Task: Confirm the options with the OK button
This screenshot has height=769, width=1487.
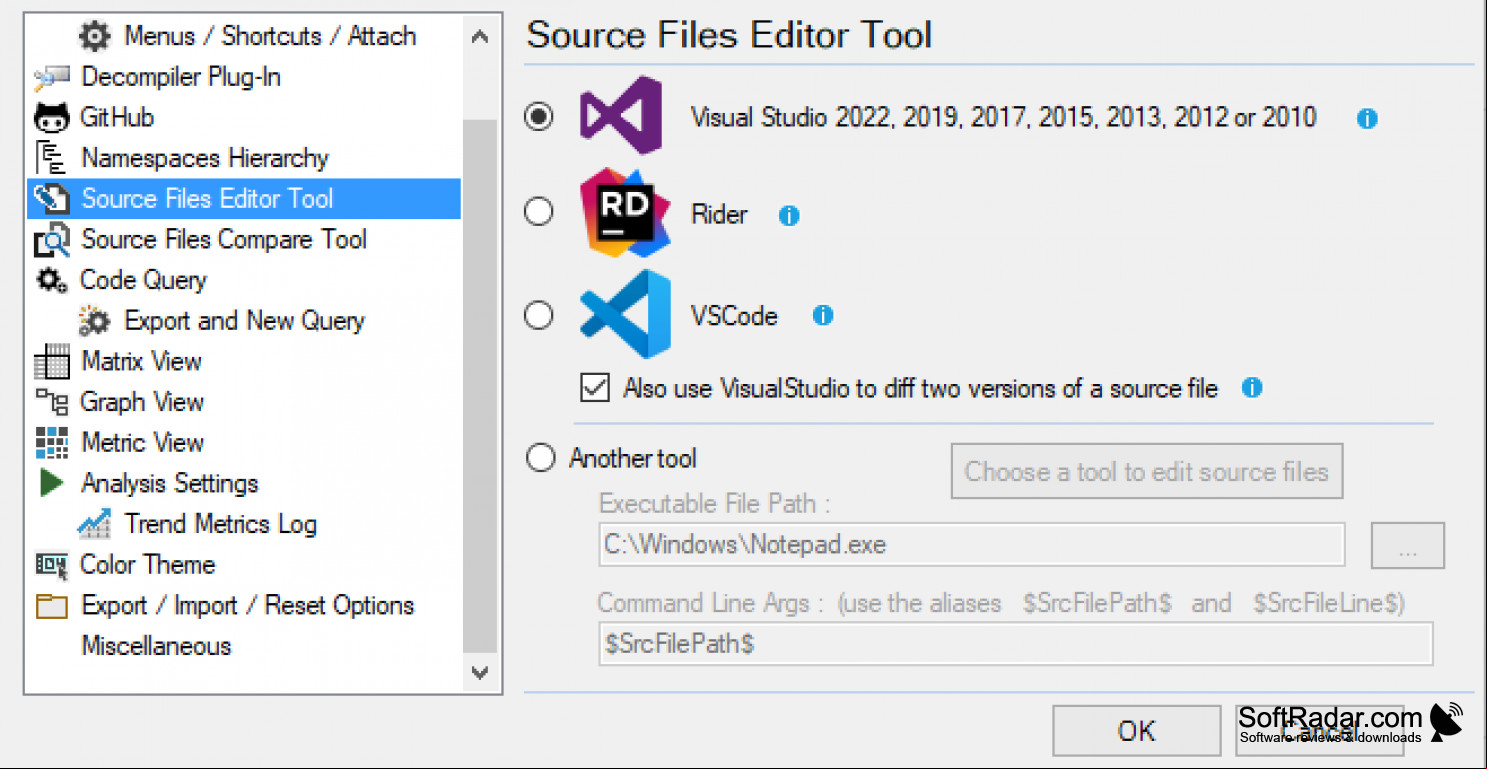Action: (1136, 731)
